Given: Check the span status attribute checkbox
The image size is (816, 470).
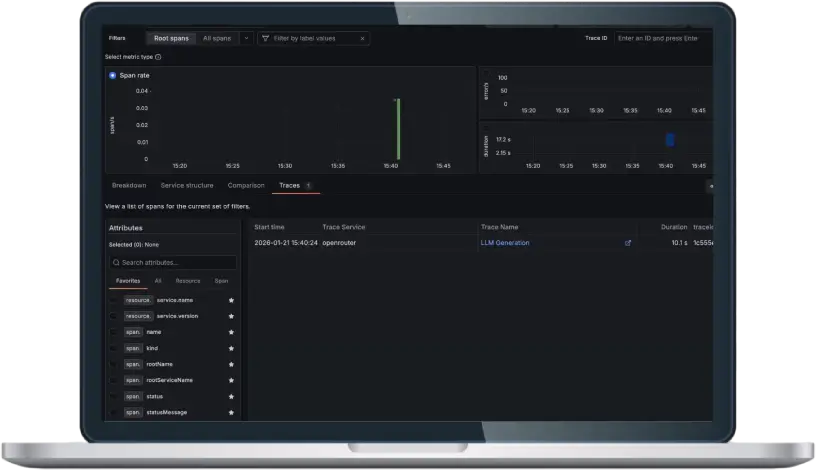Looking at the screenshot, I should tap(113, 397).
